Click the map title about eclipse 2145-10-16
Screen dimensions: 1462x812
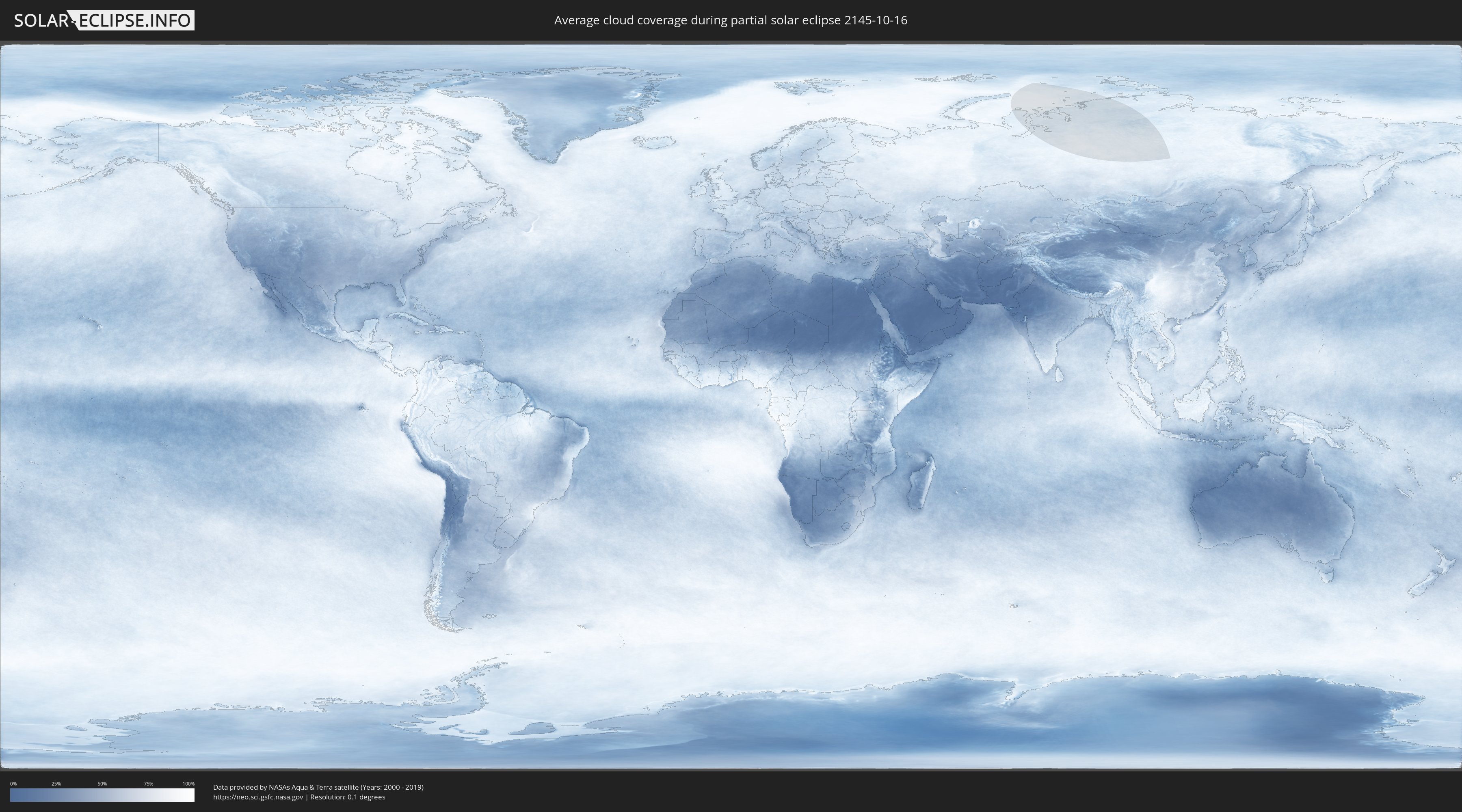731,20
